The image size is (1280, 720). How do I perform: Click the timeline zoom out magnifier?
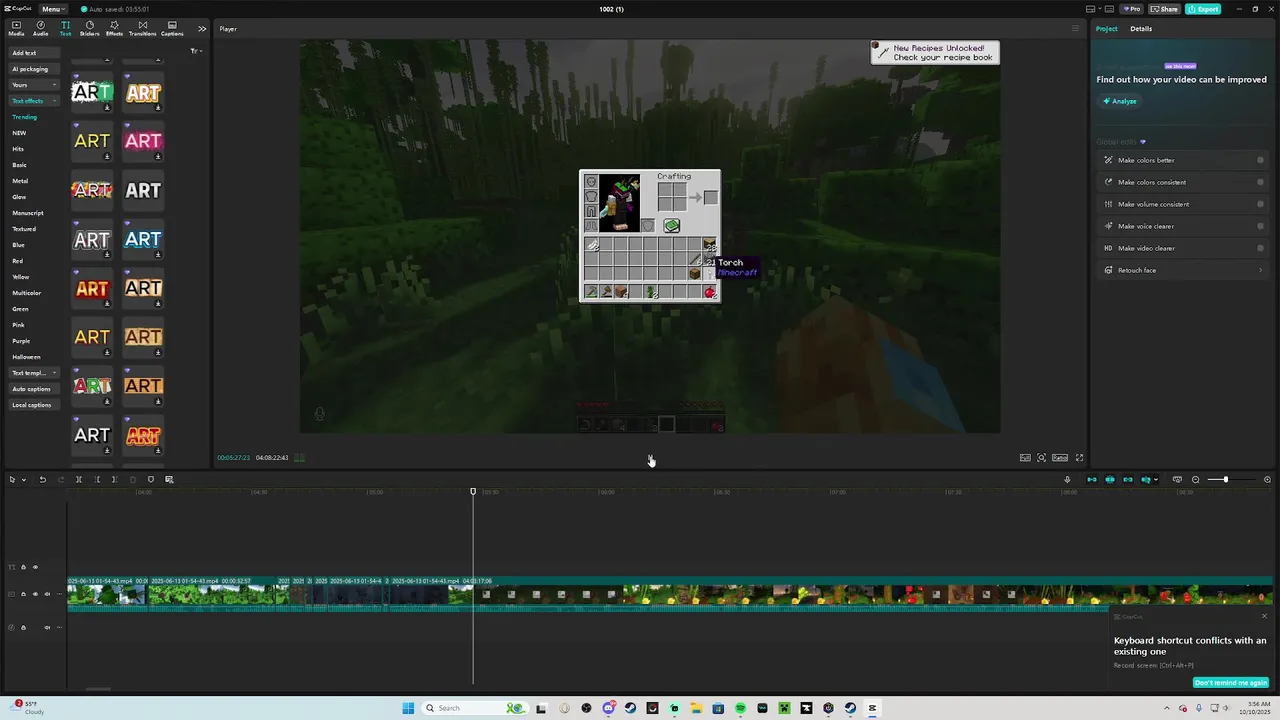click(1195, 480)
